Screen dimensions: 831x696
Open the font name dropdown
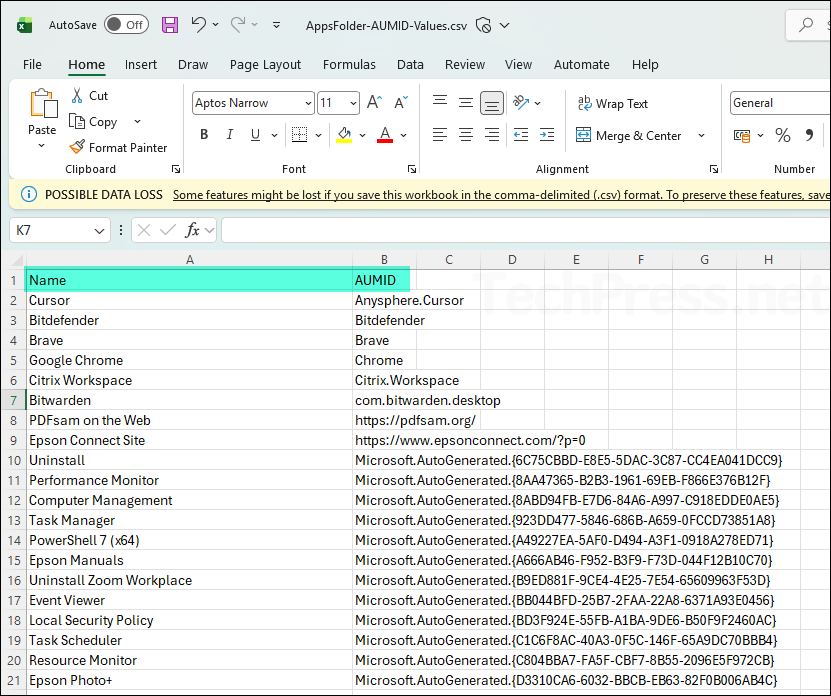pos(307,103)
